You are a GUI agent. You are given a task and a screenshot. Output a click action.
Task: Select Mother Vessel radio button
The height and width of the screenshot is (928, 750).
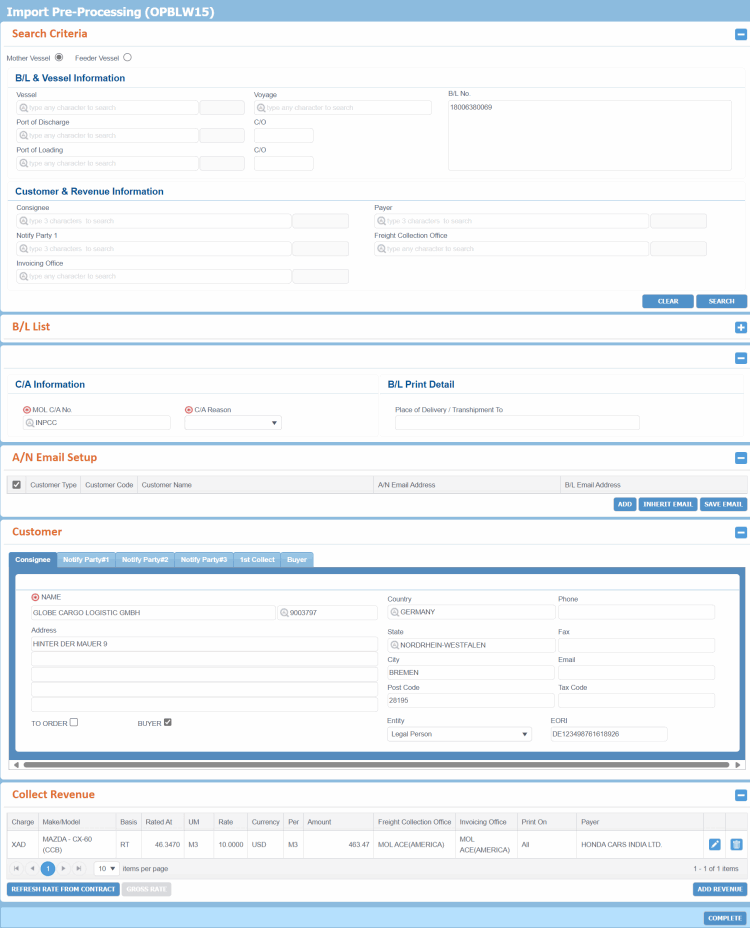[x=59, y=57]
